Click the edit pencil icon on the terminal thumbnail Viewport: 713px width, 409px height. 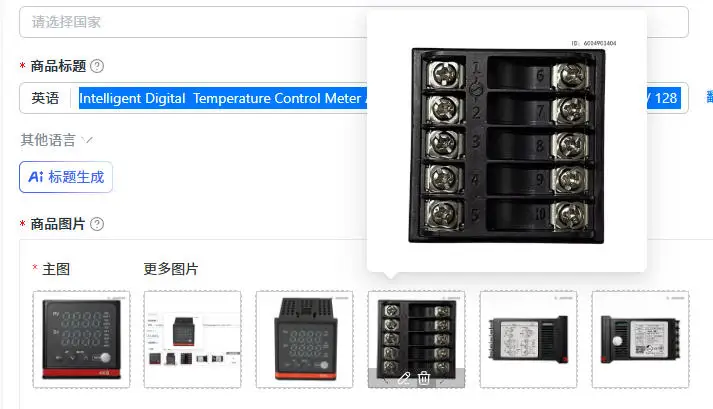(x=403, y=379)
